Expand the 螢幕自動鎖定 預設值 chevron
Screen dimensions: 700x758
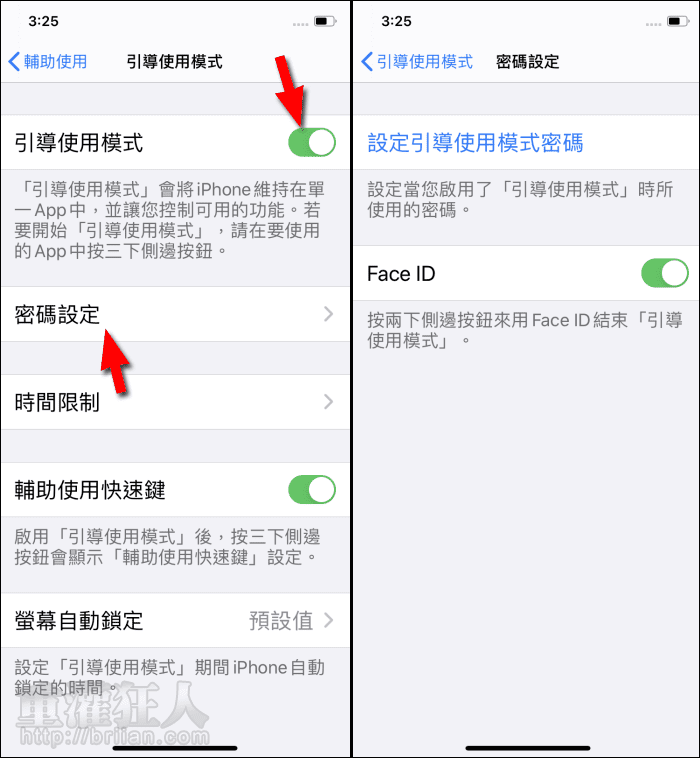click(x=329, y=620)
